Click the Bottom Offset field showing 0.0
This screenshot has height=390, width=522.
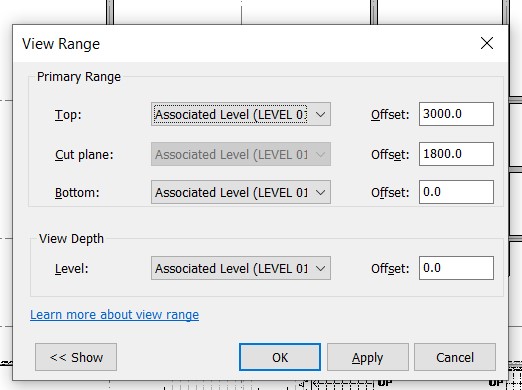456,192
